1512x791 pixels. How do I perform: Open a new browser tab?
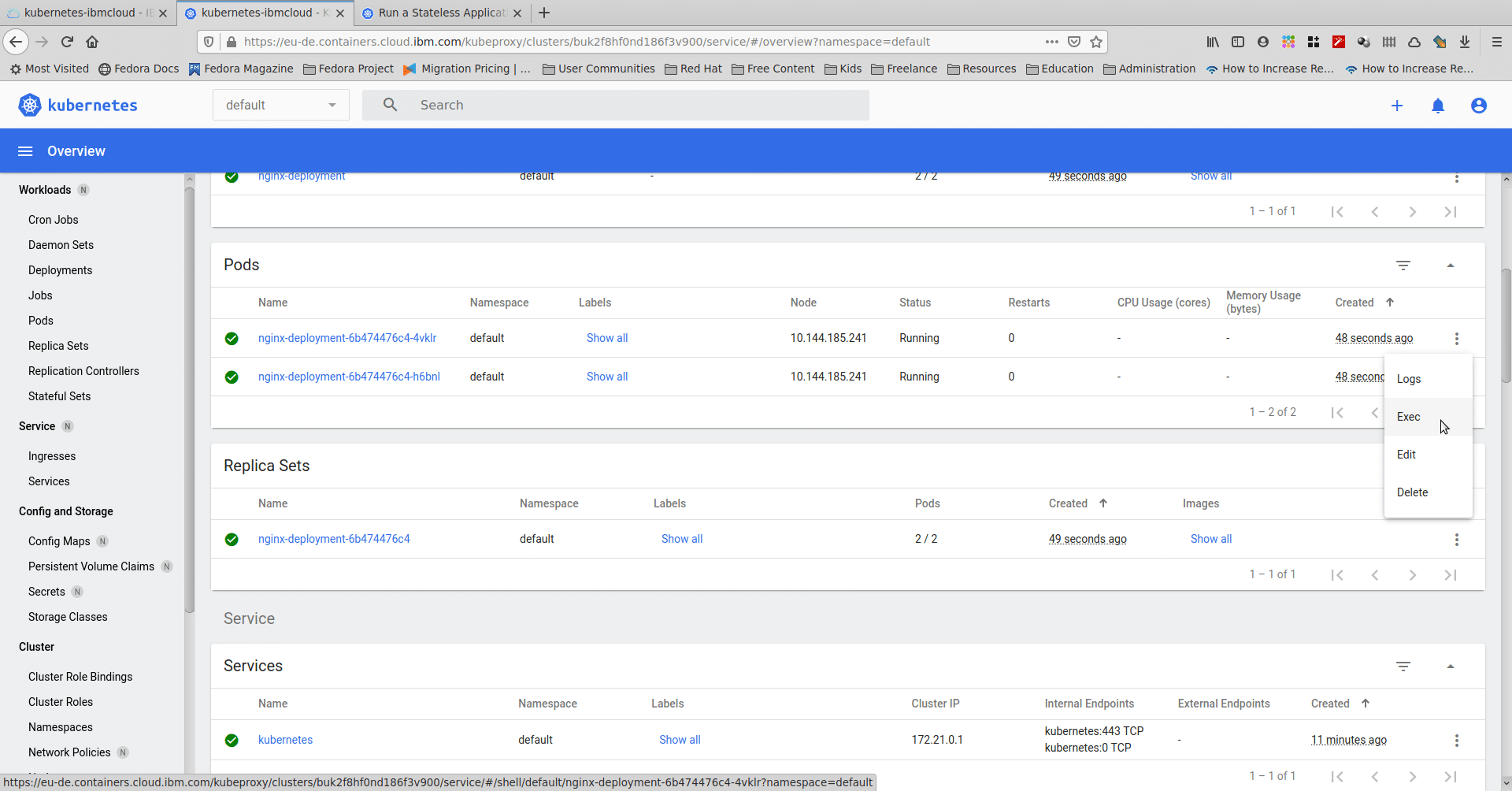[x=544, y=13]
